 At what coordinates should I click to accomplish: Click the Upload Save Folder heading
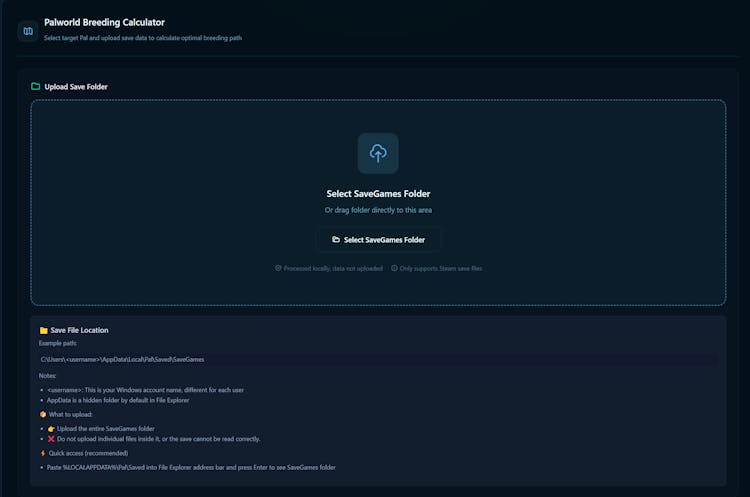76,87
